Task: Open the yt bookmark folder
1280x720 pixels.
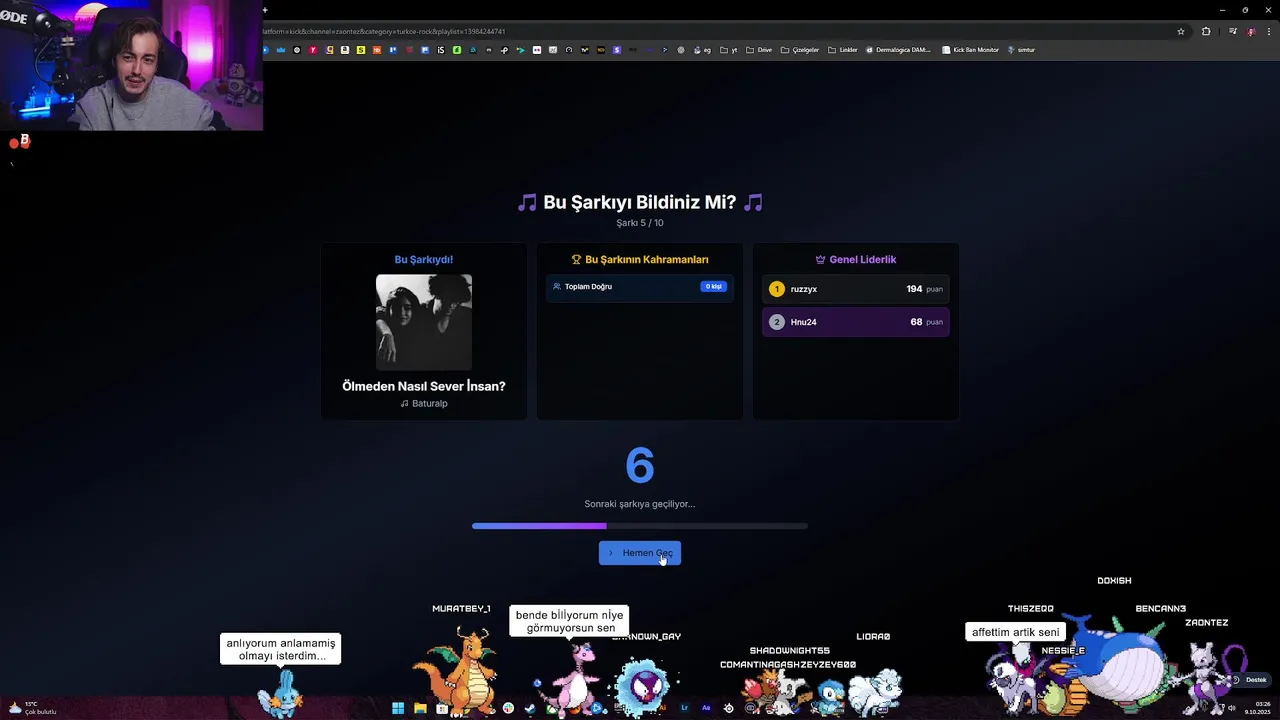Action: [729, 50]
